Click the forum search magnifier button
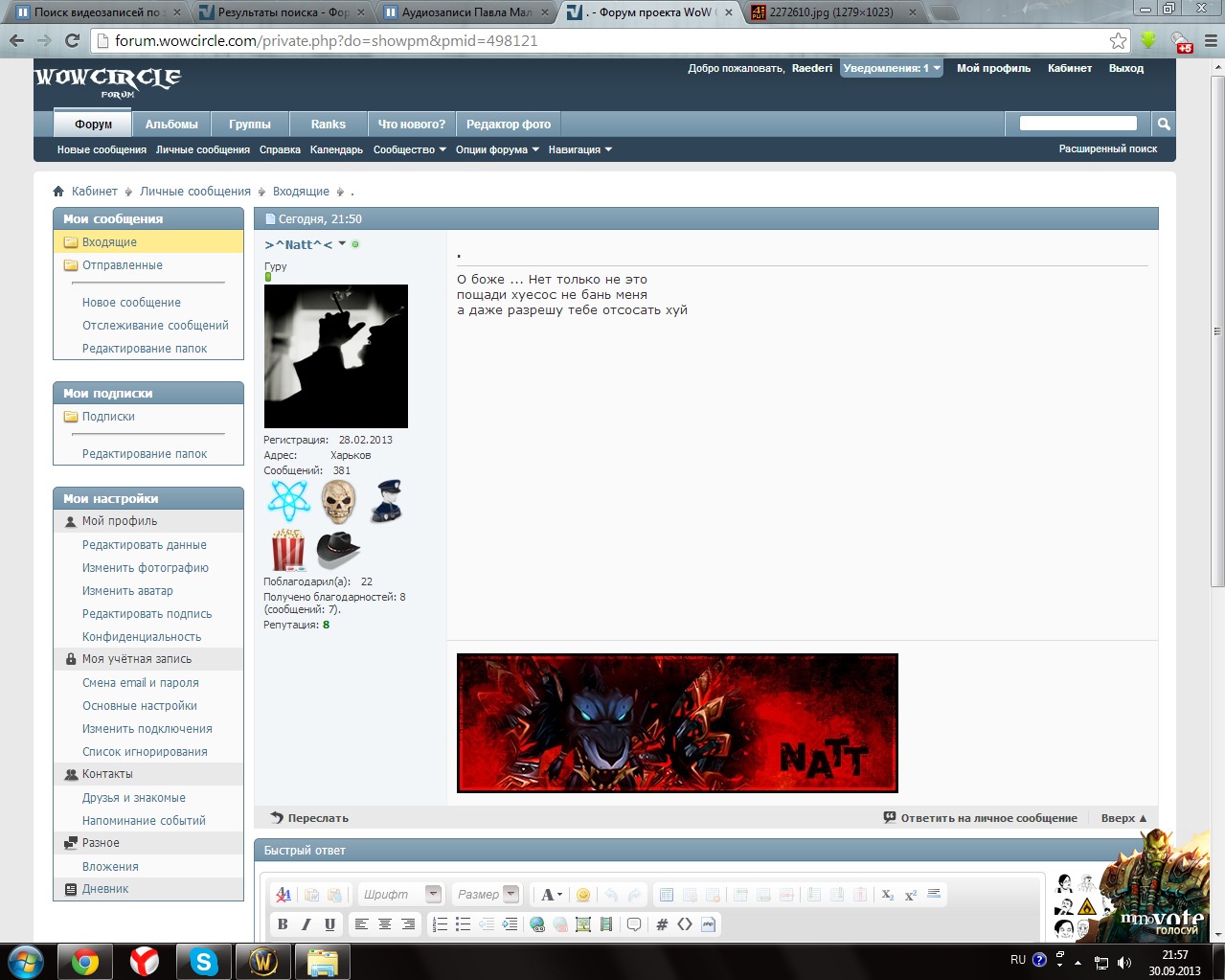 pyautogui.click(x=1163, y=124)
